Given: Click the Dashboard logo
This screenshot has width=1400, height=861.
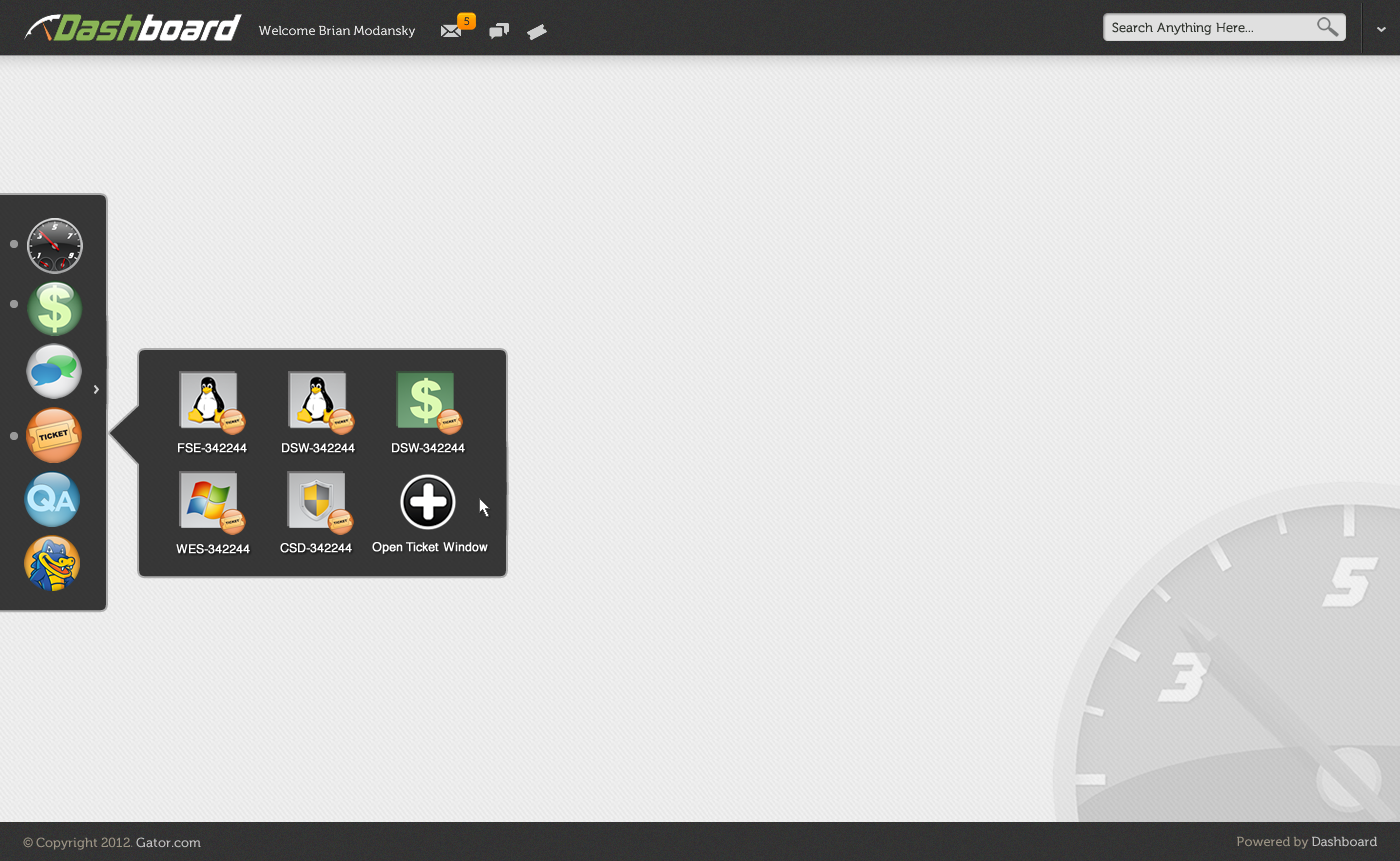Looking at the screenshot, I should [x=133, y=27].
